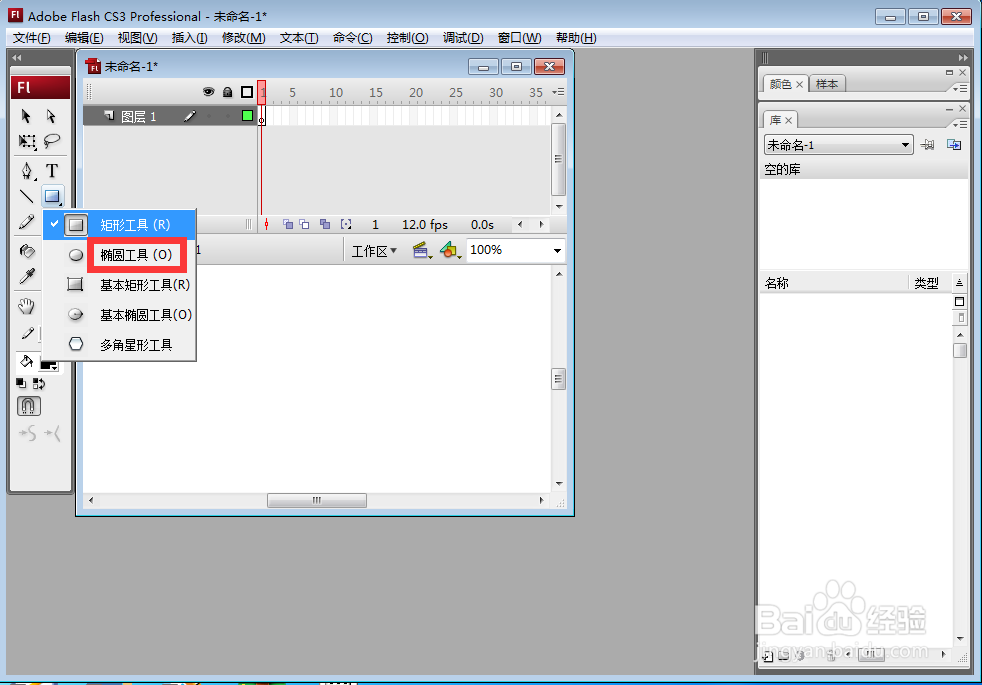982x685 pixels.
Task: Swap stroke and fill colors
Action: [39, 383]
